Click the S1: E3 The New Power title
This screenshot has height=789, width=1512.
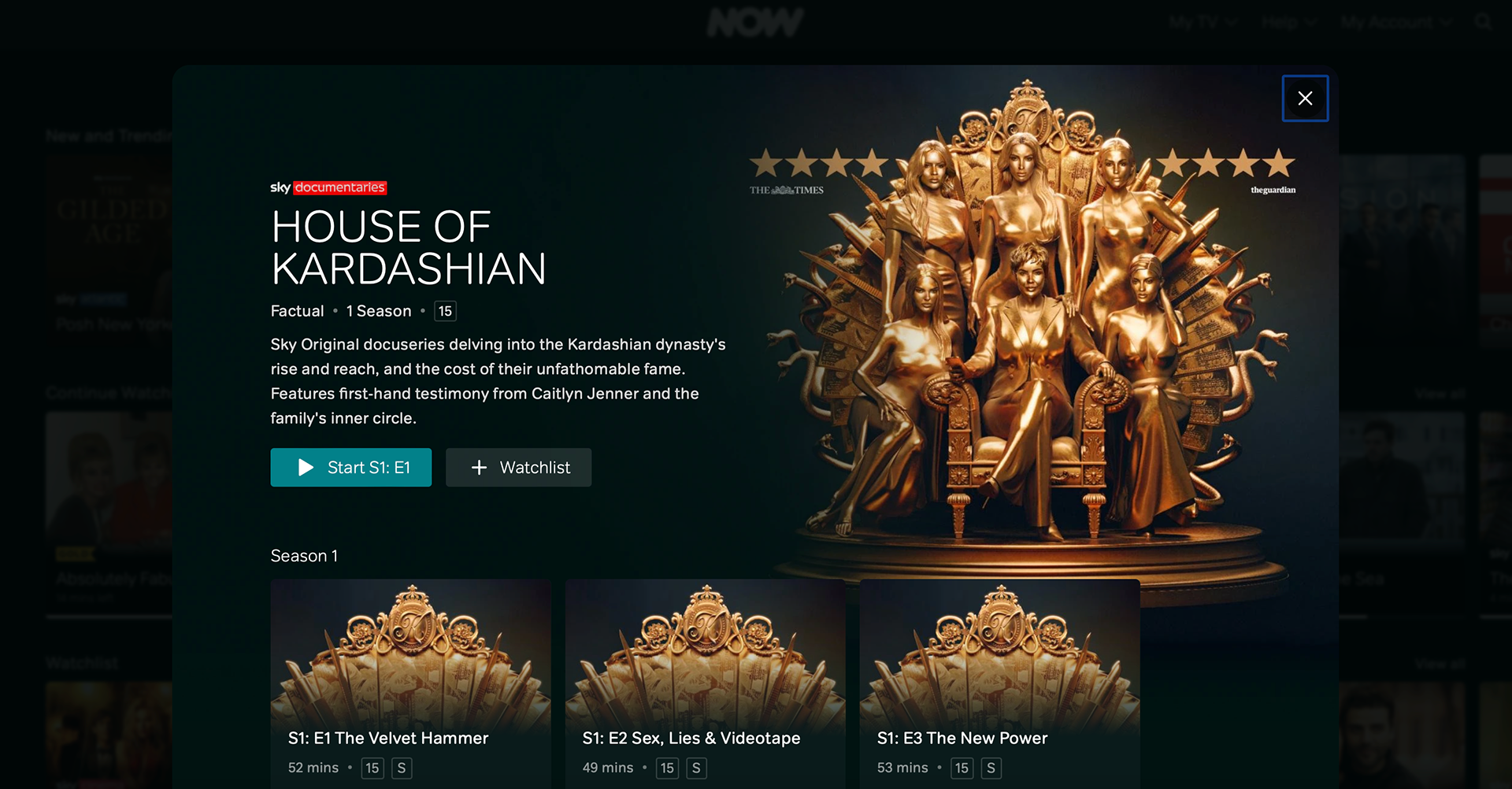point(962,739)
